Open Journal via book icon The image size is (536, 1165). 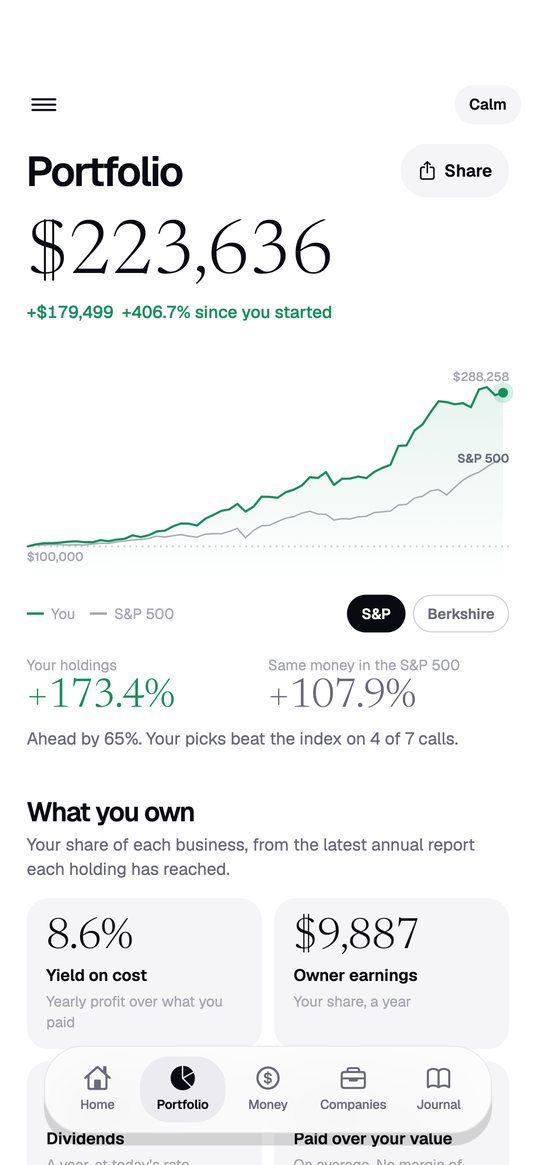click(439, 1077)
